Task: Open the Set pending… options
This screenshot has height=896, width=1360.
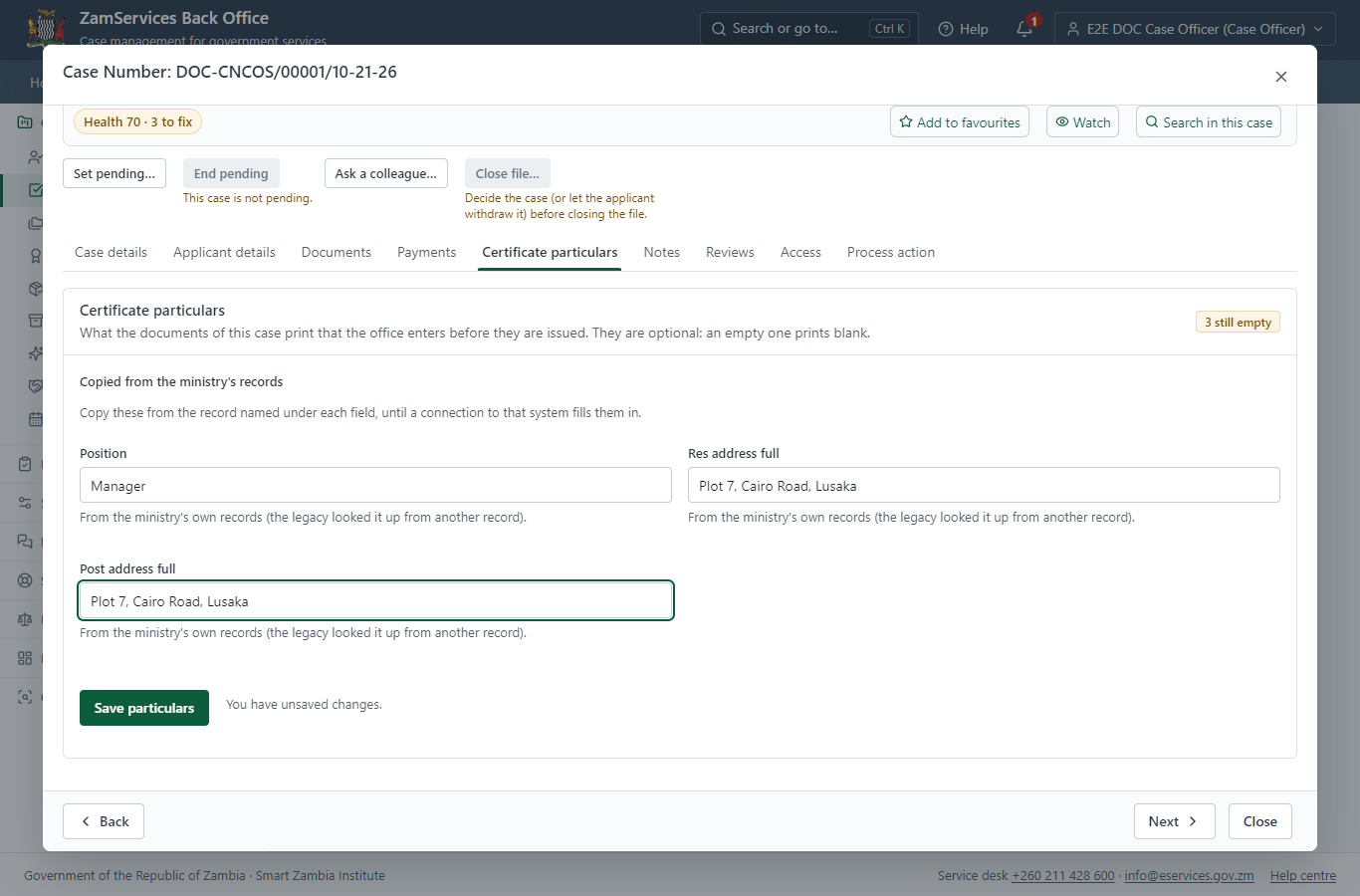Action: [114, 173]
